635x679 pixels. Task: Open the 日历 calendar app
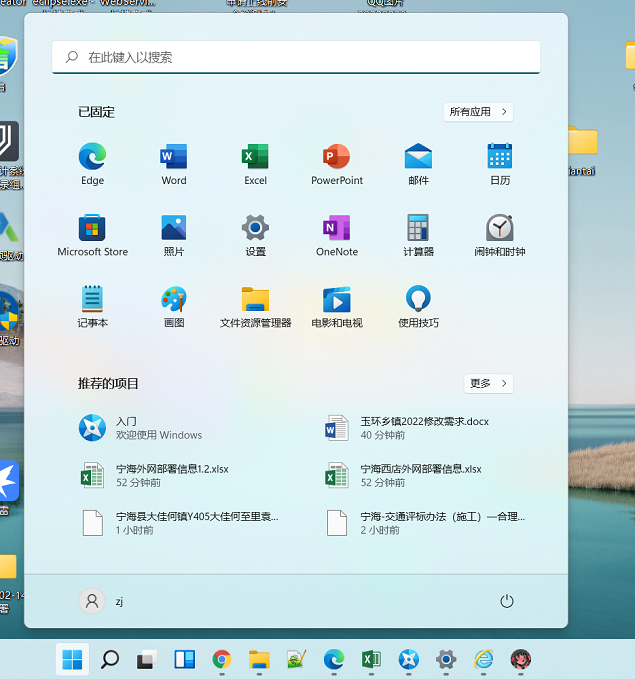(x=499, y=164)
